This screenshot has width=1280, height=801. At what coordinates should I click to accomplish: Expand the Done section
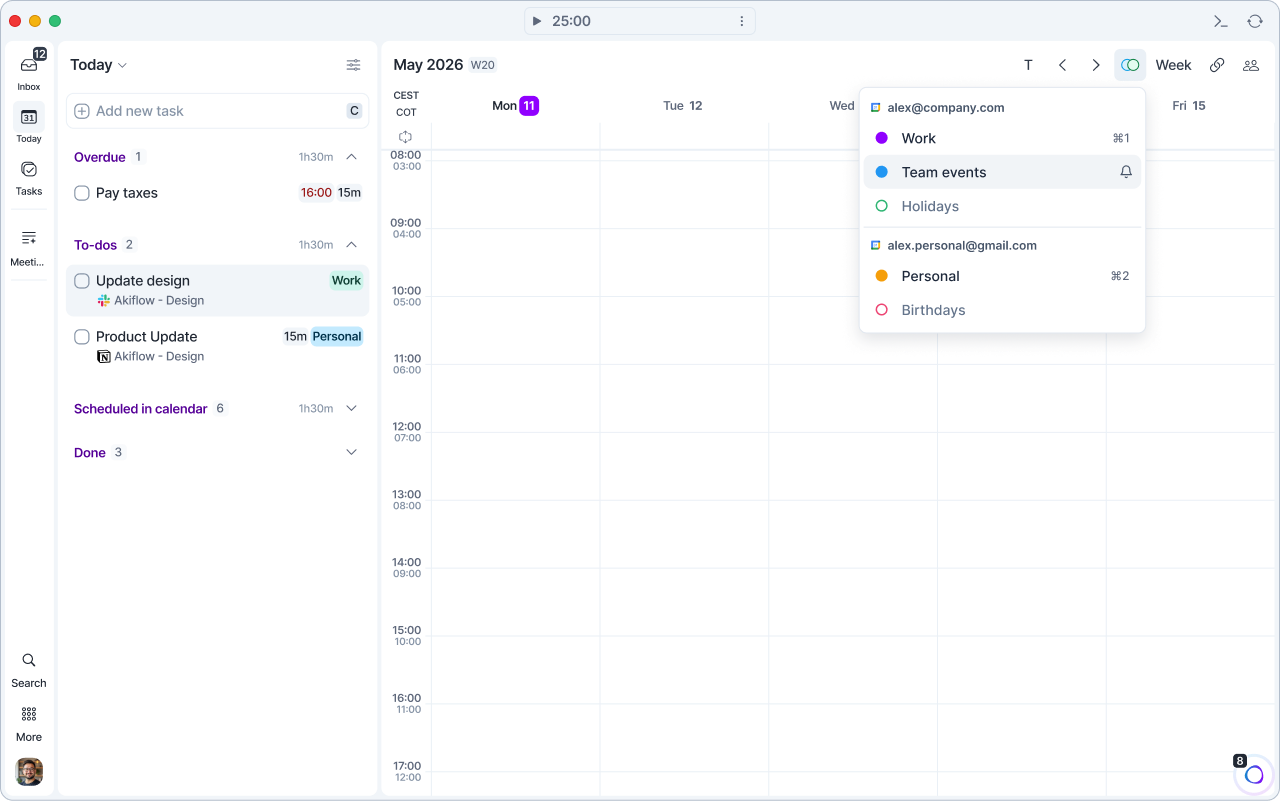tap(351, 453)
